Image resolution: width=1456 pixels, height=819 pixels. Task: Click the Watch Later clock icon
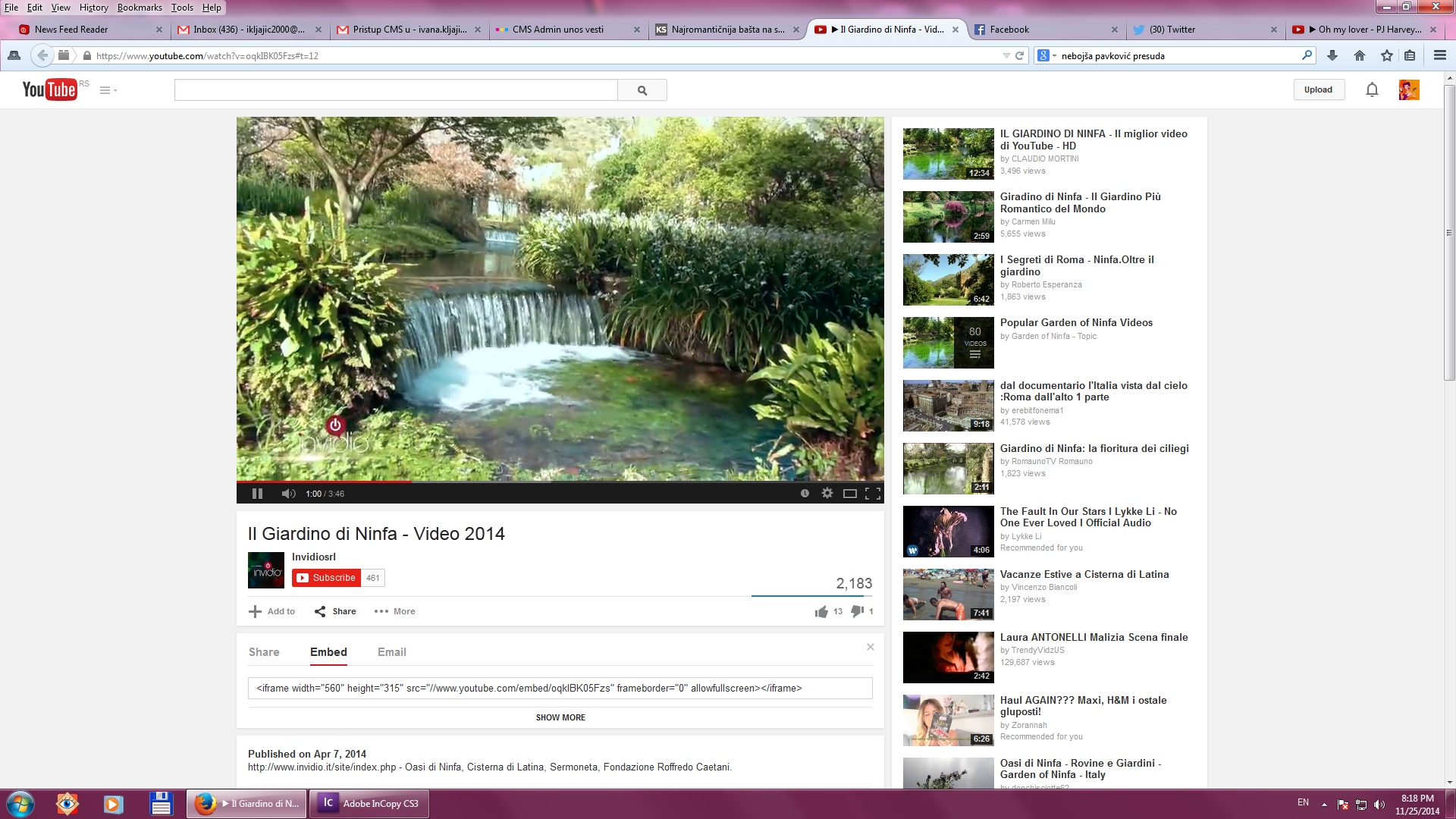pyautogui.click(x=805, y=494)
